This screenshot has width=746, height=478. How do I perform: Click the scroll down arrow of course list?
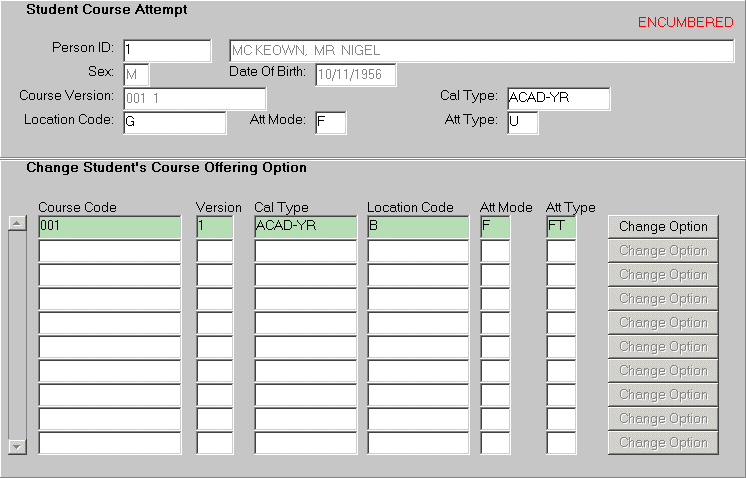tap(17, 446)
